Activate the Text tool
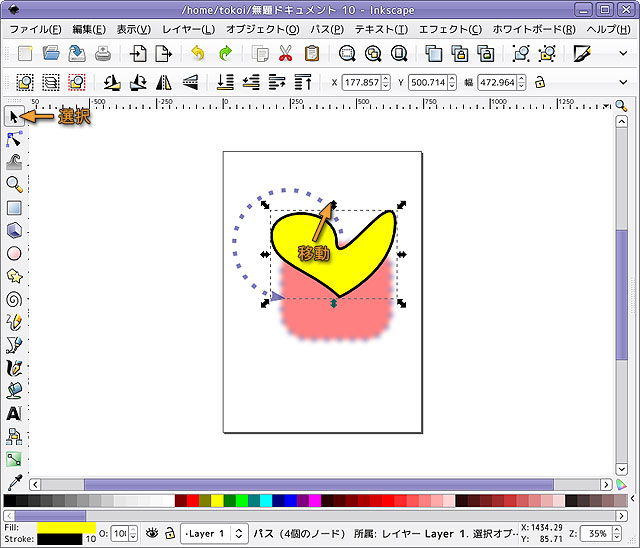The image size is (640, 548). coord(14,413)
